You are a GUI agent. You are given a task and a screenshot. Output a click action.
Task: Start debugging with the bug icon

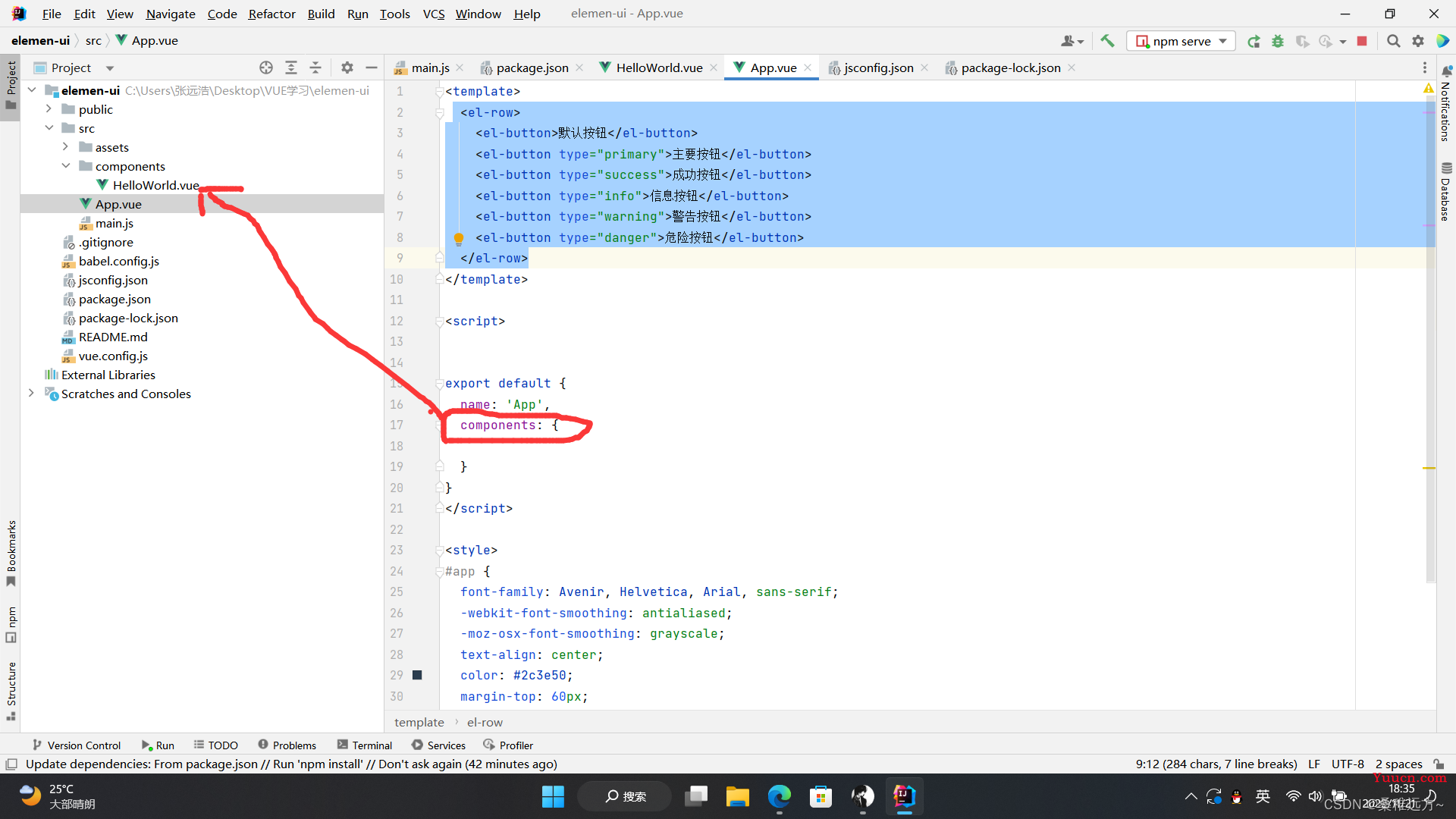(1278, 41)
